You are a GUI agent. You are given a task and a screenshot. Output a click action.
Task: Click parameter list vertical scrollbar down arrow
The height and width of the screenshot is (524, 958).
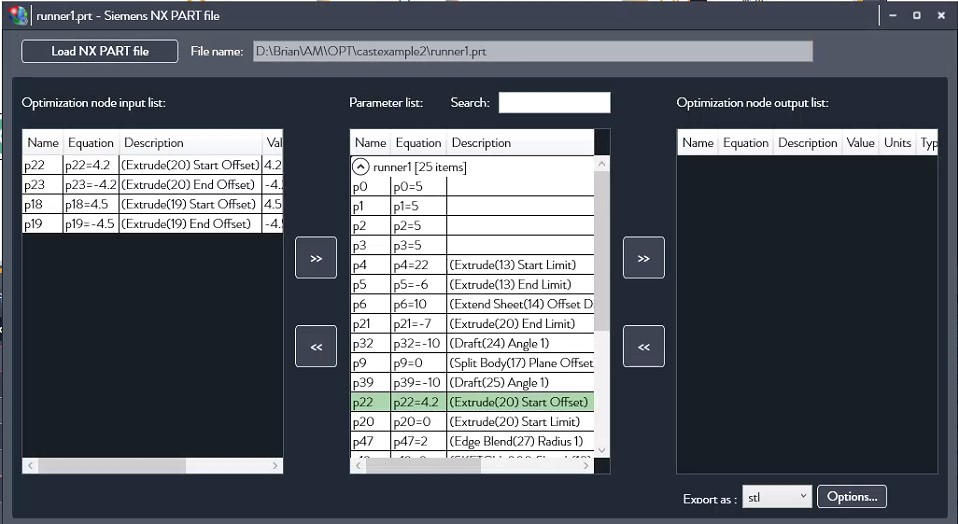[602, 450]
